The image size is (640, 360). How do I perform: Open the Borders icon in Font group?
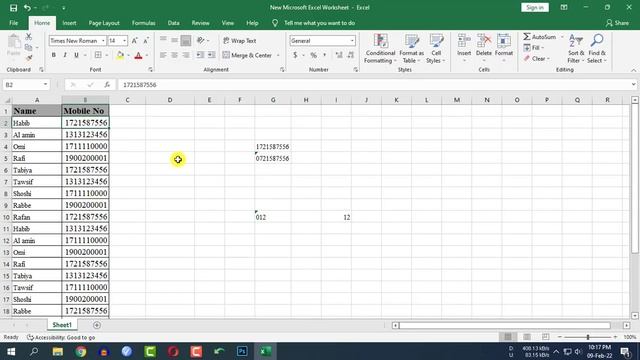[x=98, y=55]
